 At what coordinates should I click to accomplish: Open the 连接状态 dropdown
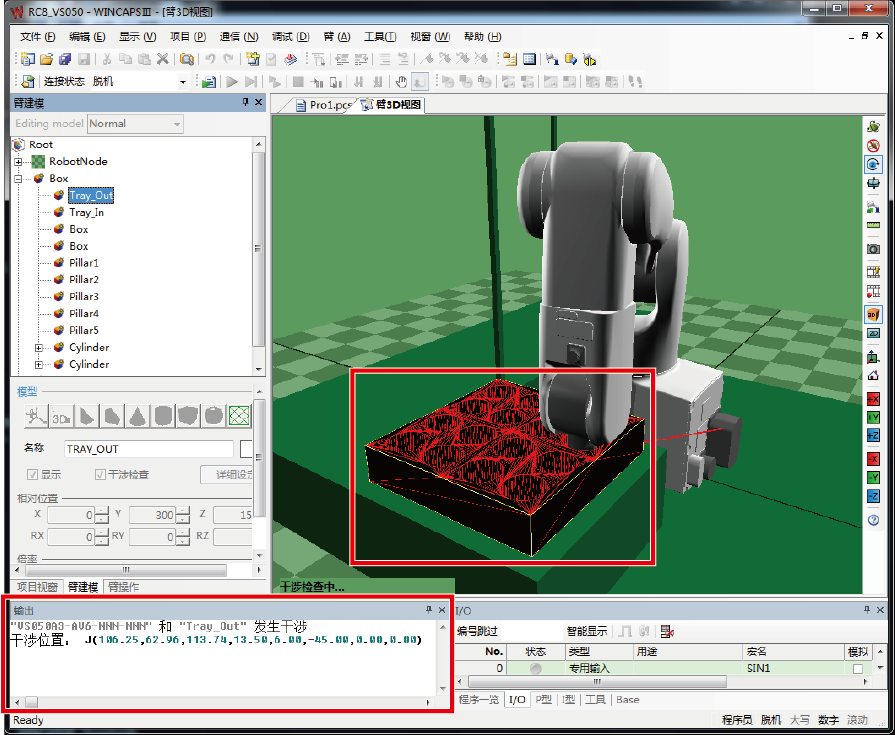click(x=183, y=82)
